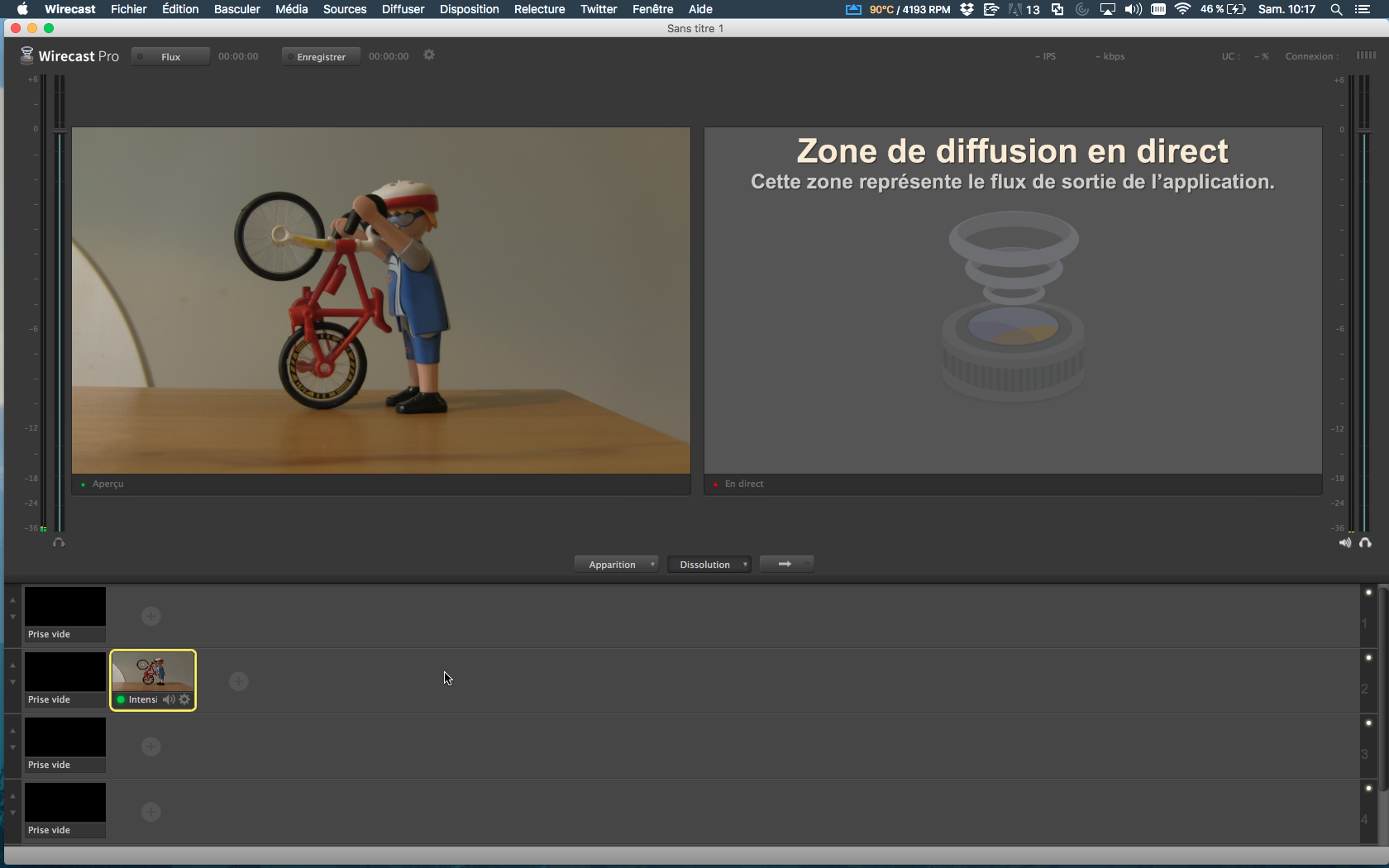This screenshot has width=1389, height=868.
Task: Click the Flux streaming button
Action: [x=170, y=57]
